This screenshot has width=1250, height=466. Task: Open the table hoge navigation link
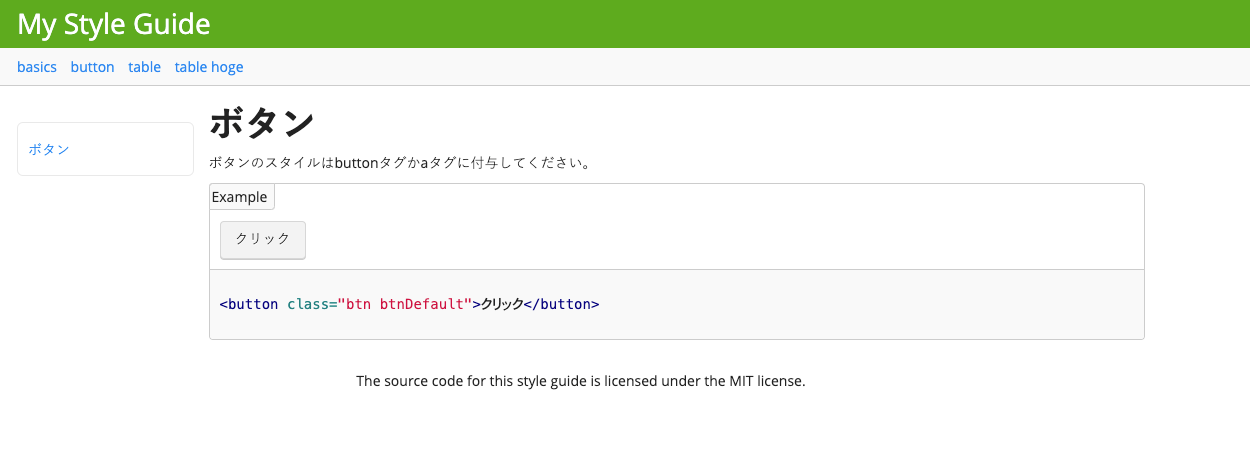209,67
